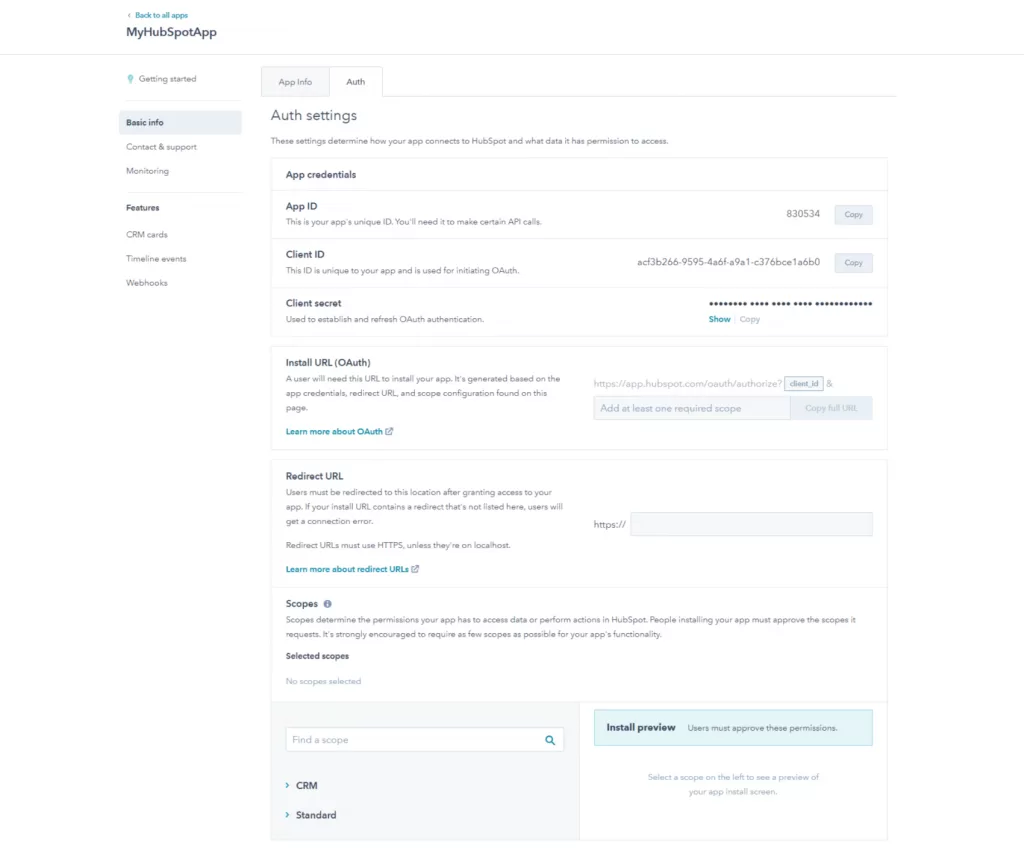Click the Copy icon button for App ID
The height and width of the screenshot is (857, 1024).
[853, 213]
